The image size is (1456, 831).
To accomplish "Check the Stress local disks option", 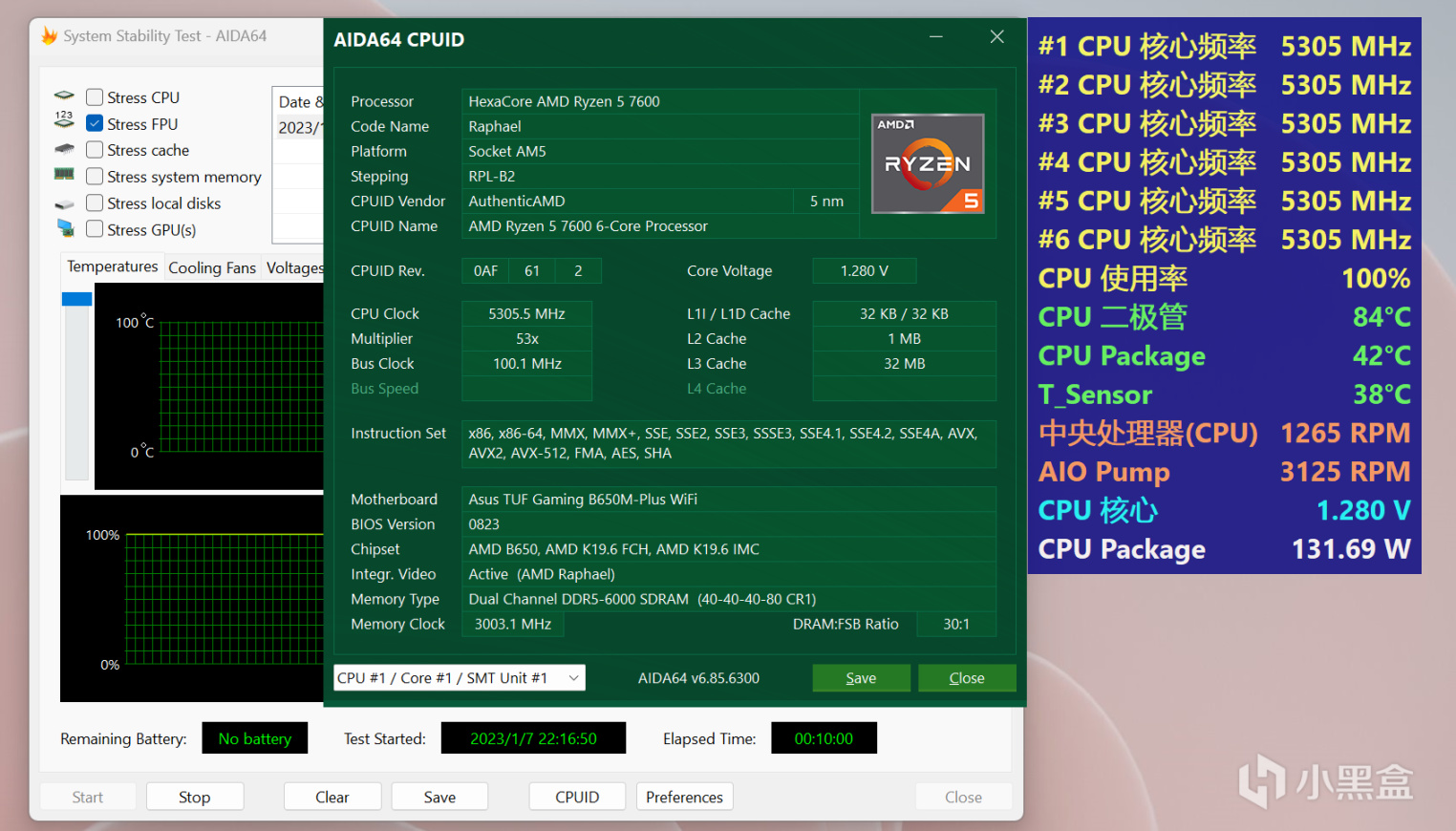I will 95,203.
